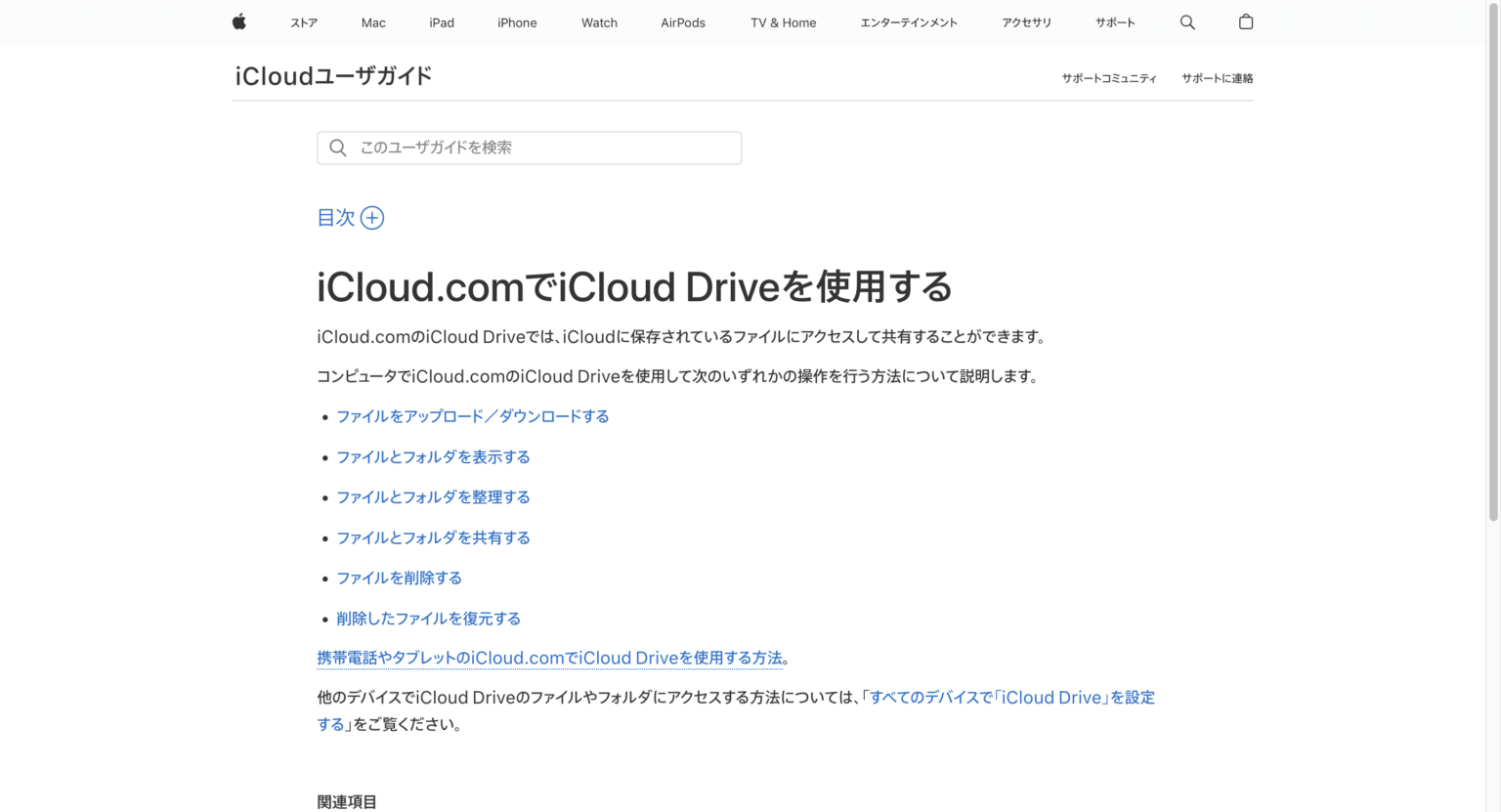Click the ファイルを削除する link
The height and width of the screenshot is (812, 1501).
pos(399,577)
